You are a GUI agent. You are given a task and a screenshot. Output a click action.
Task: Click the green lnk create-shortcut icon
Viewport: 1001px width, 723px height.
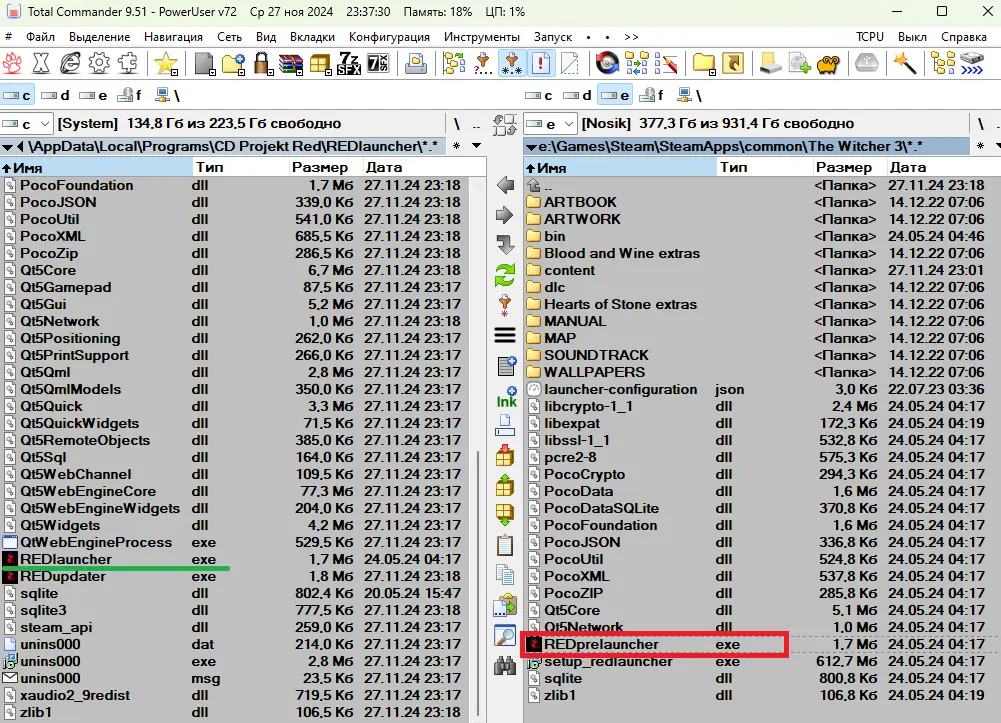coord(506,396)
